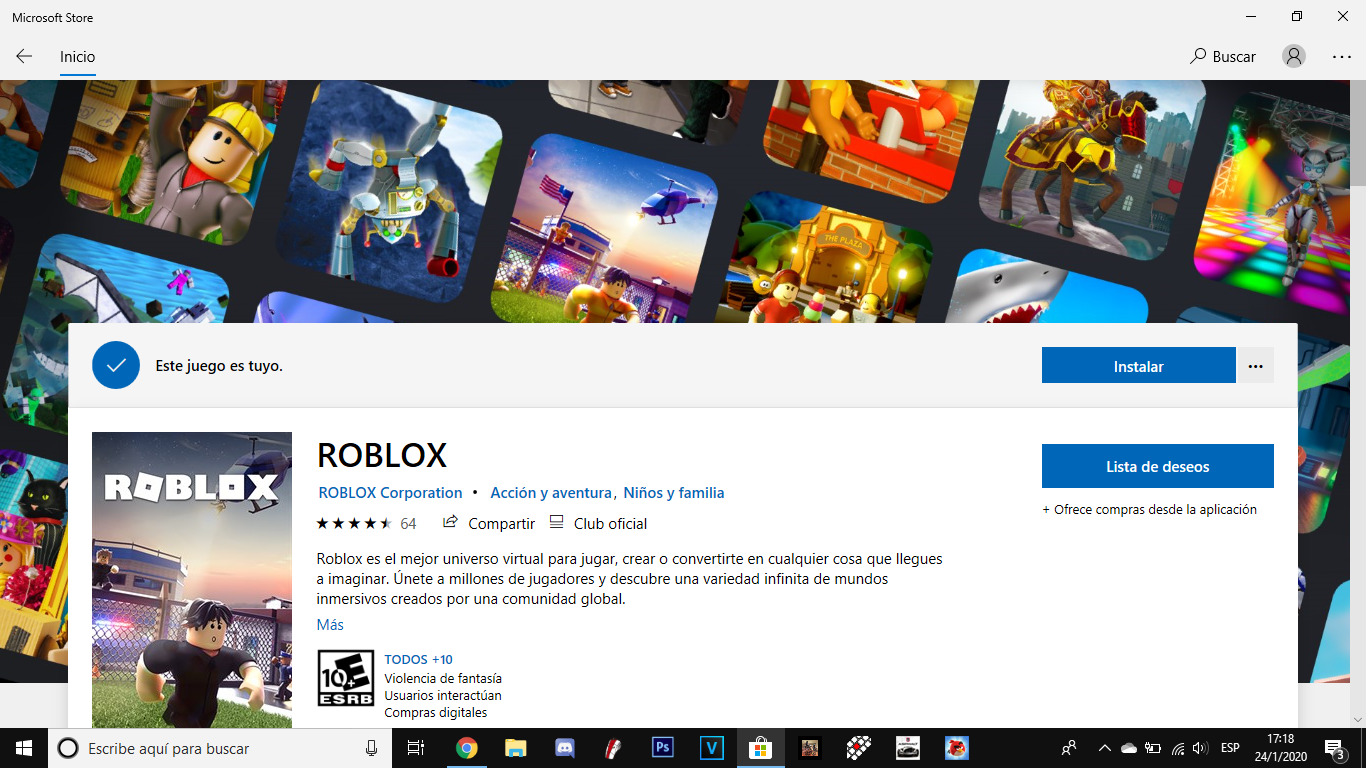This screenshot has height=768, width=1366.
Task: Open Discord from the taskbar
Action: [x=564, y=748]
